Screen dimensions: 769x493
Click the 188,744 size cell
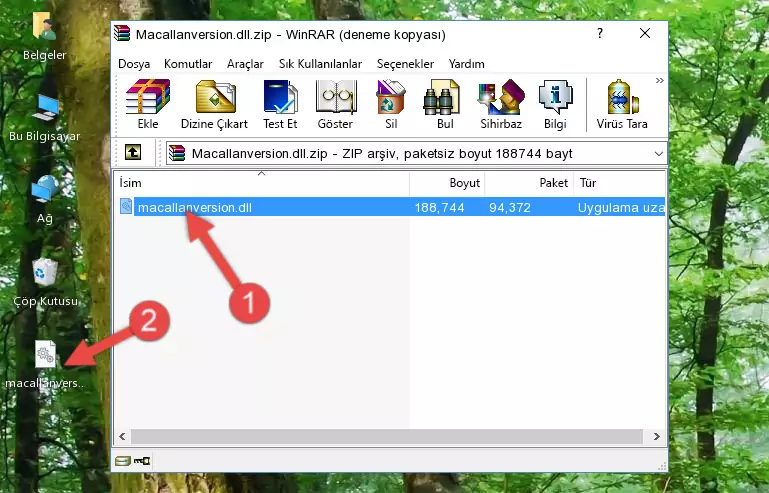pyautogui.click(x=439, y=208)
